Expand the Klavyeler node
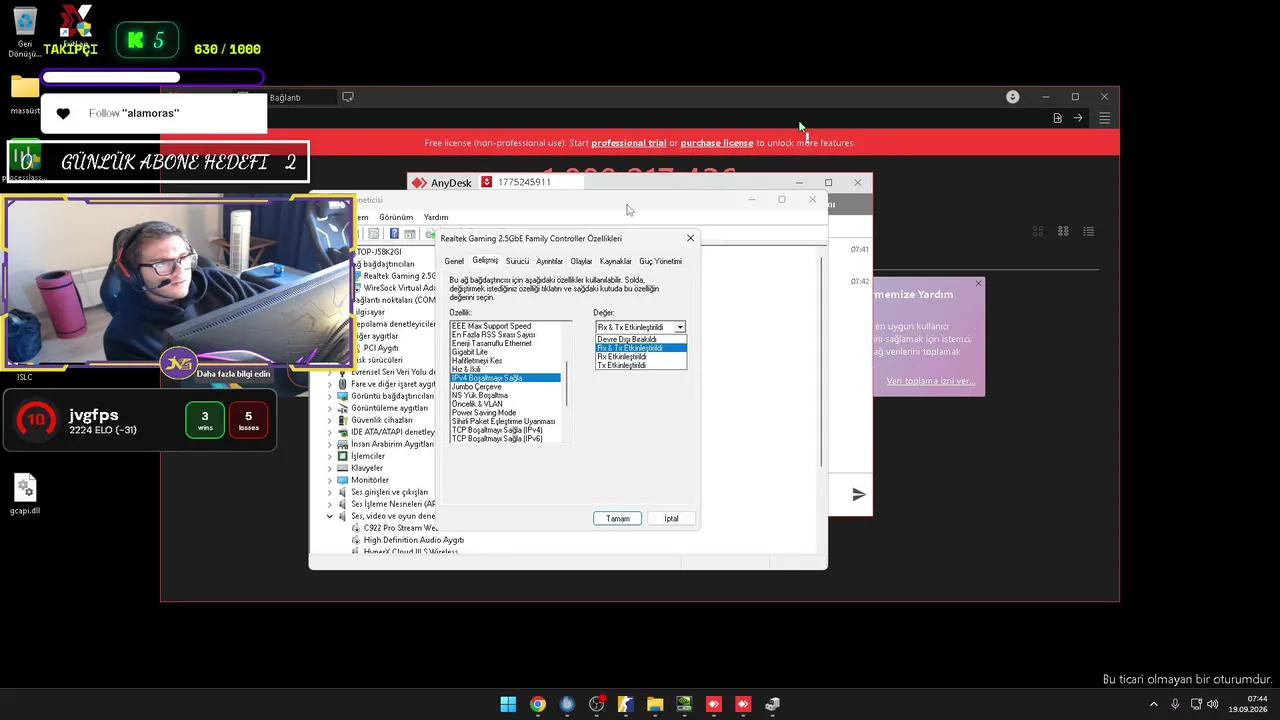 330,468
